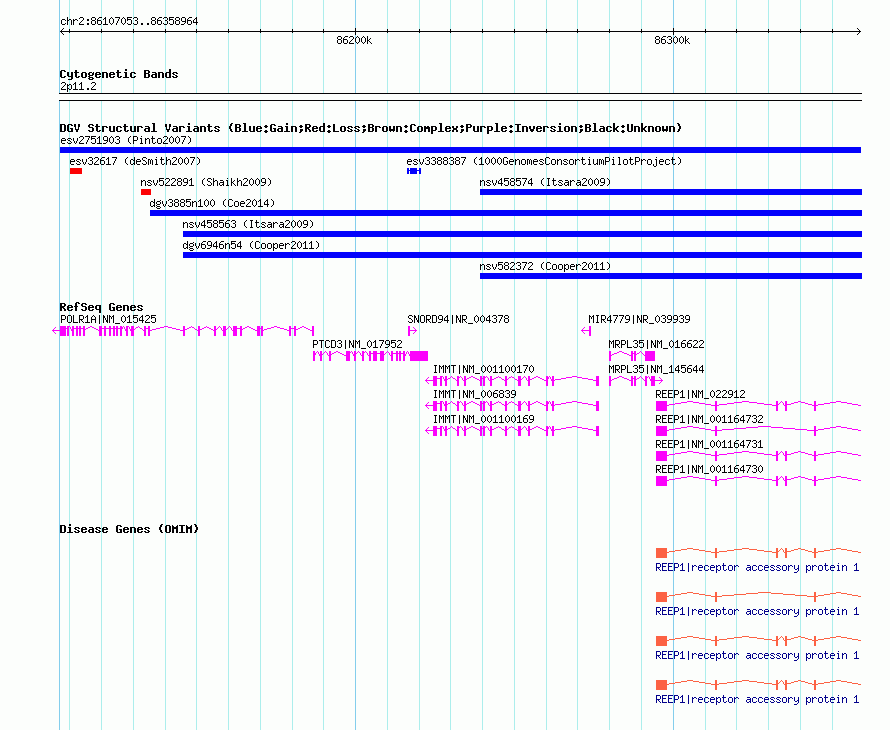890x730 pixels.
Task: Open the dgv3885n100 (Coe2014) label
Action: pyautogui.click(x=212, y=203)
